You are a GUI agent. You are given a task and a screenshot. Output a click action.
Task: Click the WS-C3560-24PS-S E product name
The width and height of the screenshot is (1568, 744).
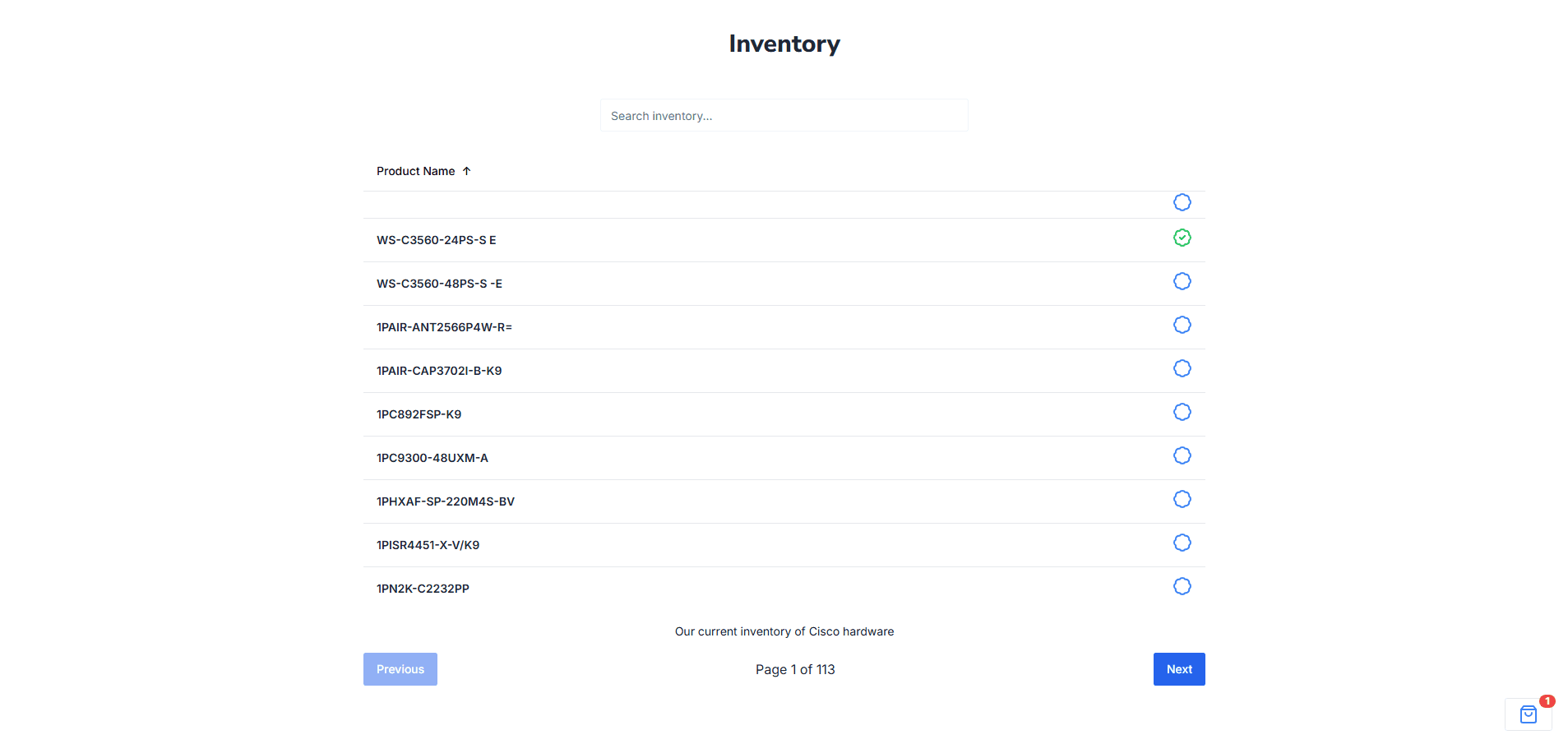436,240
